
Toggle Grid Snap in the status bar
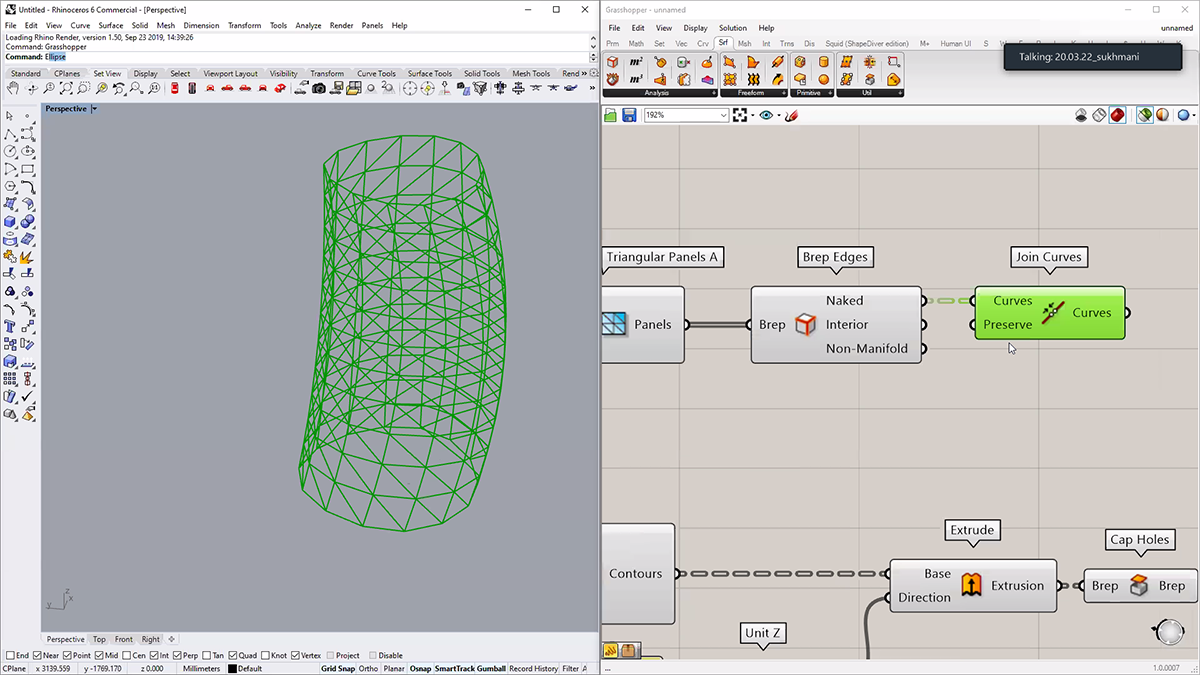click(x=337, y=669)
